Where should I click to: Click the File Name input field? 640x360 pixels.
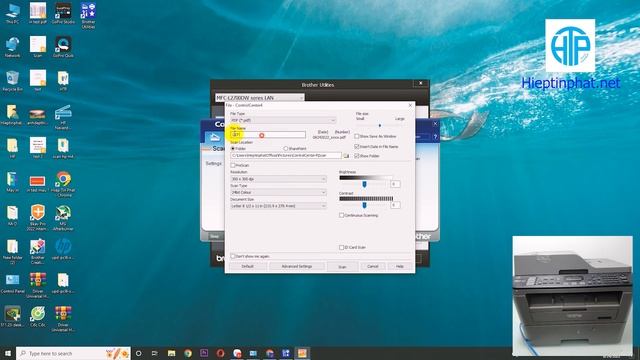click(268, 135)
